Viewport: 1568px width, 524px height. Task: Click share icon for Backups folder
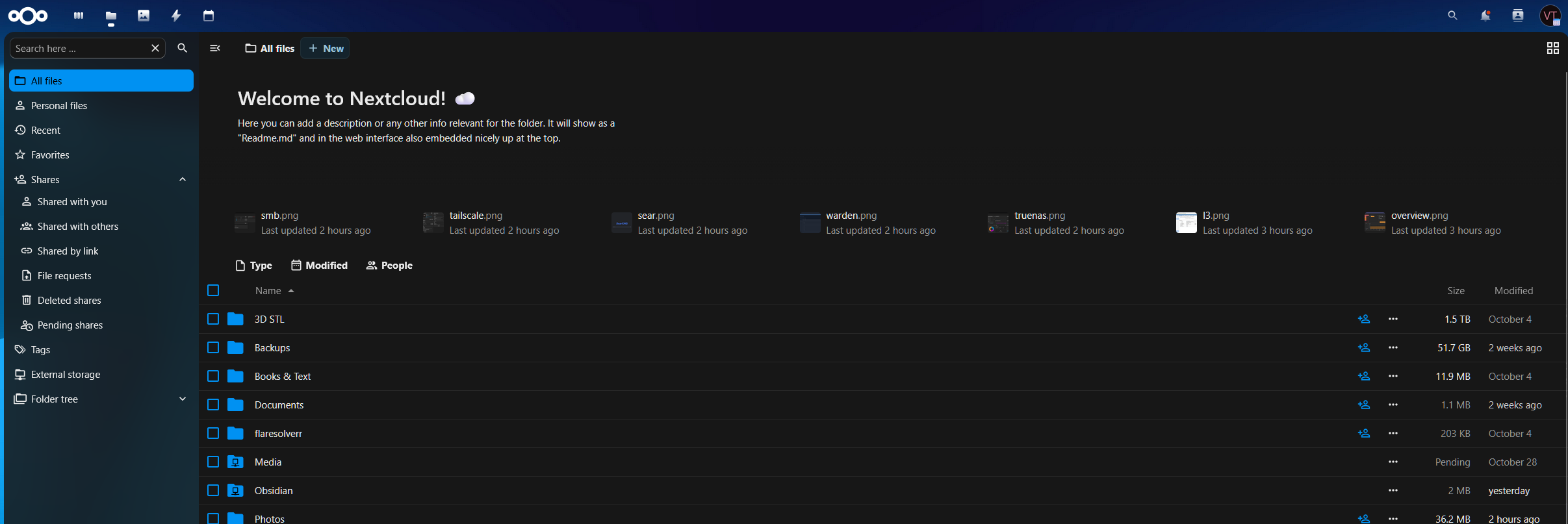(x=1363, y=348)
